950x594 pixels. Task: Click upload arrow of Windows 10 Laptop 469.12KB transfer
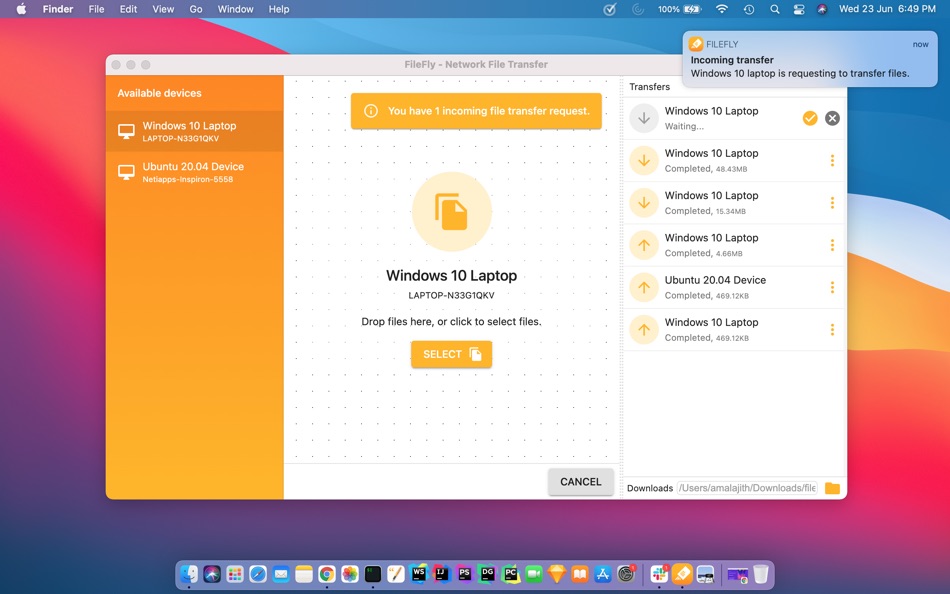click(644, 330)
